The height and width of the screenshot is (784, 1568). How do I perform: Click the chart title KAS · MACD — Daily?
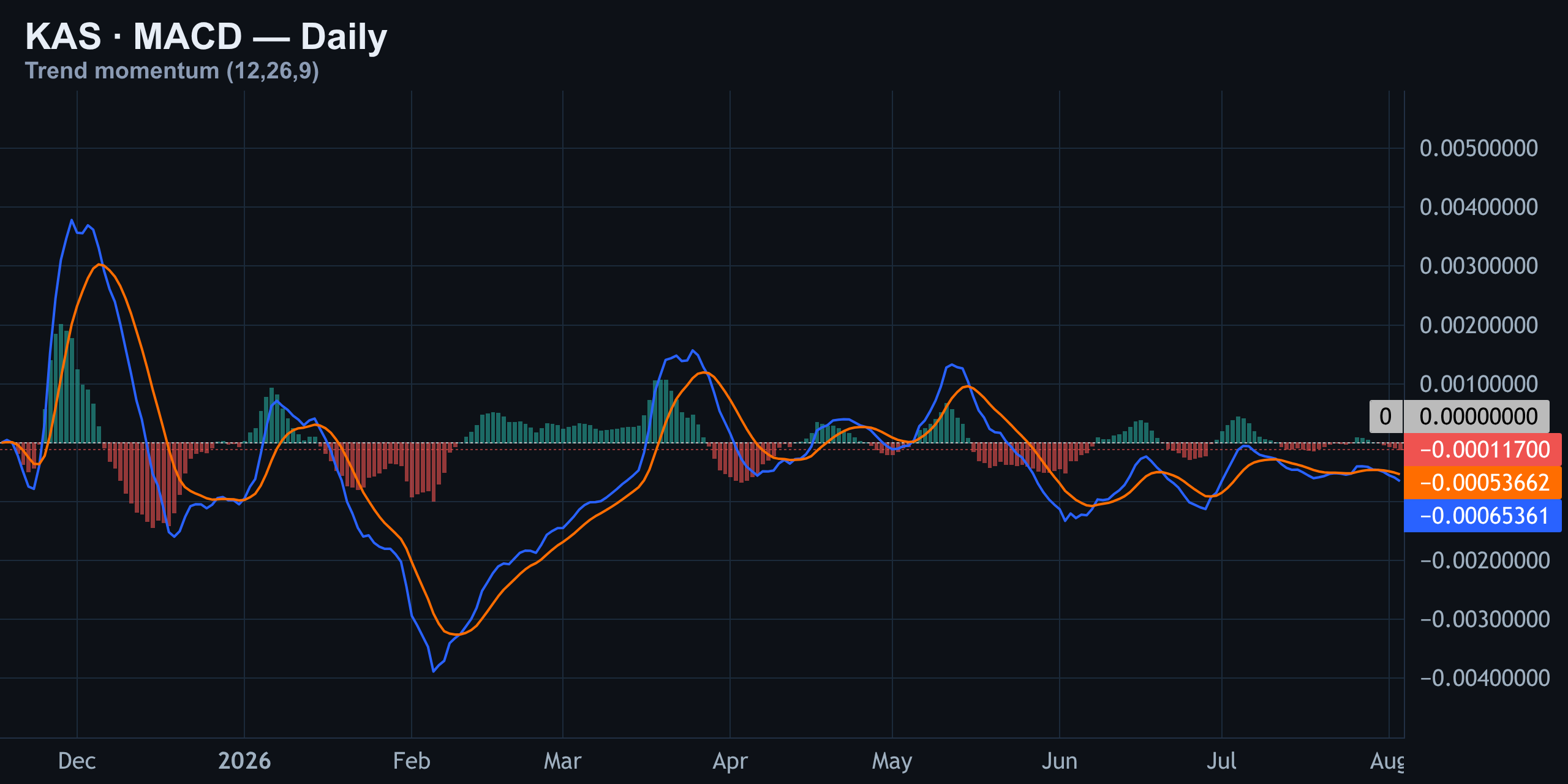point(206,36)
